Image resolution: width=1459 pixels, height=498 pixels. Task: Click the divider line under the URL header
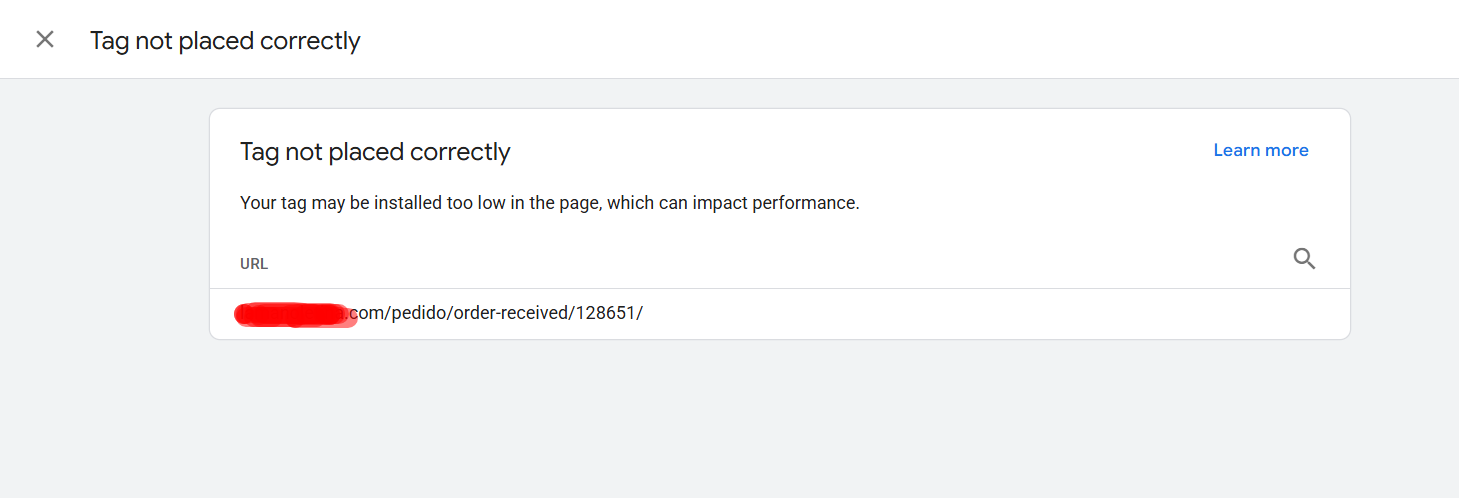780,289
